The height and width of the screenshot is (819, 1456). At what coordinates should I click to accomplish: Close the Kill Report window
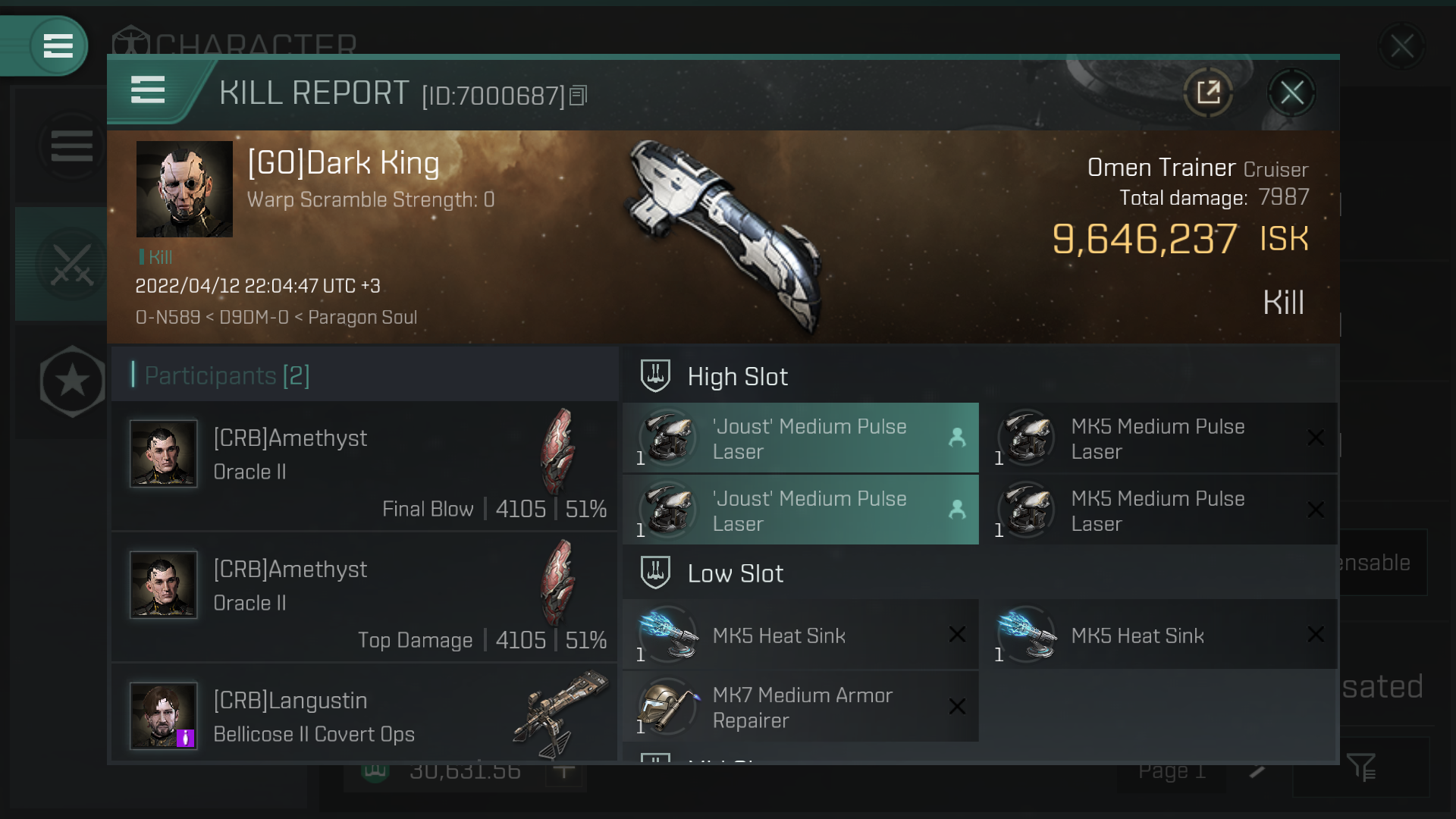pyautogui.click(x=1291, y=93)
